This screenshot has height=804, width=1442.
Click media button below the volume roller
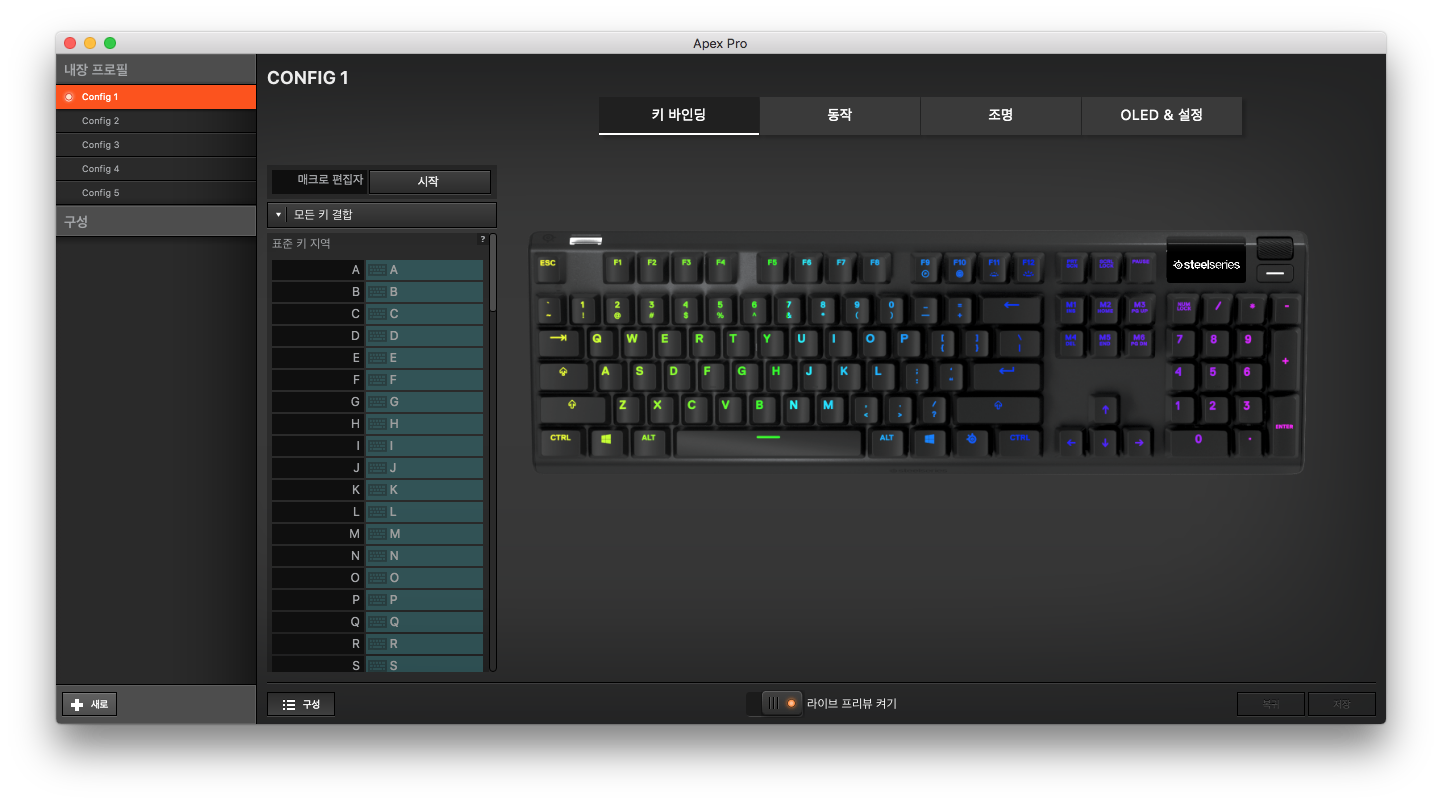(x=1275, y=273)
